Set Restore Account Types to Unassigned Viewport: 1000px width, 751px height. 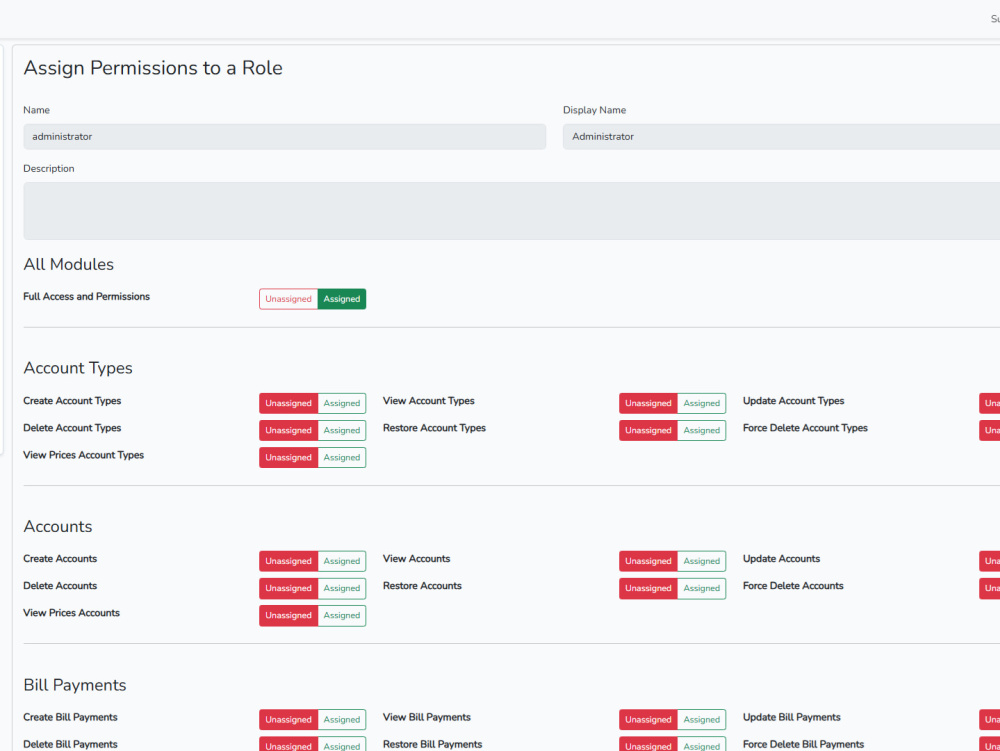pos(648,430)
